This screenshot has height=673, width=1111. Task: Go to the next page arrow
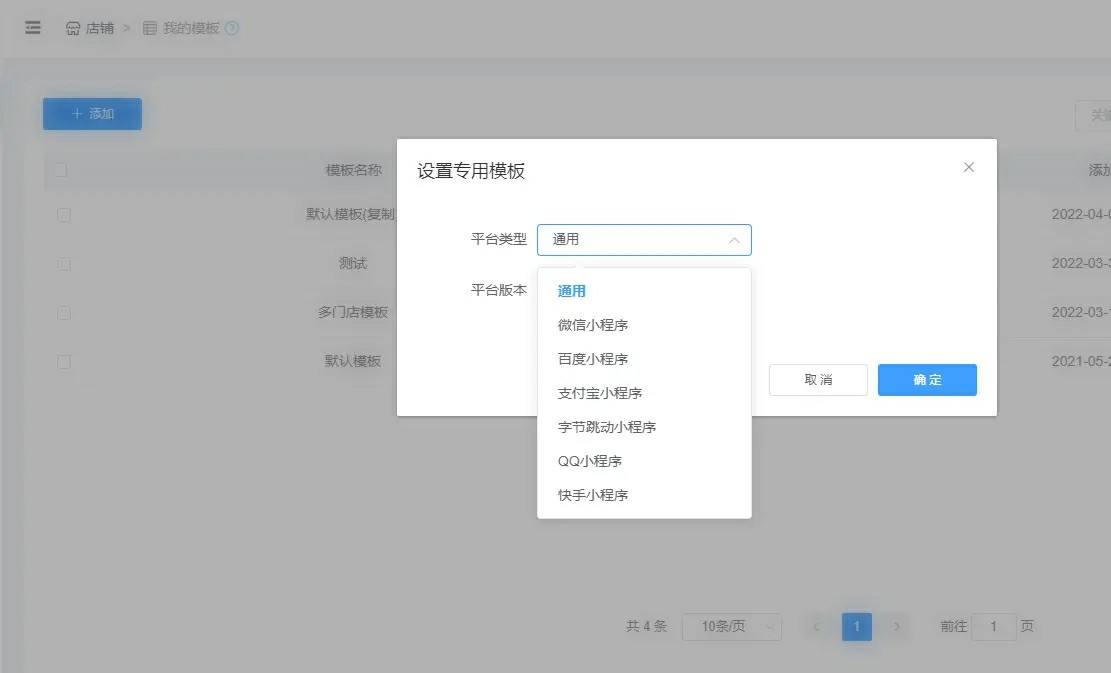click(x=897, y=627)
